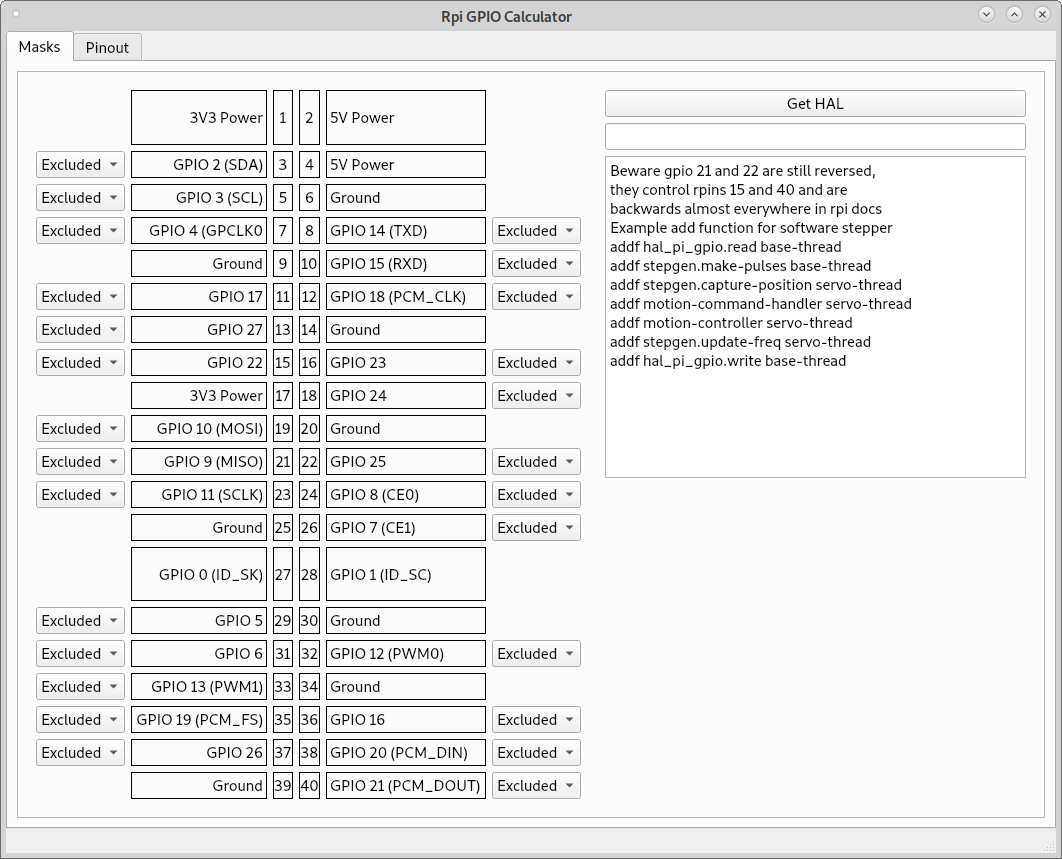Expand the GPIO 11 (SCLK) dropdown
1062x859 pixels.
pos(80,495)
